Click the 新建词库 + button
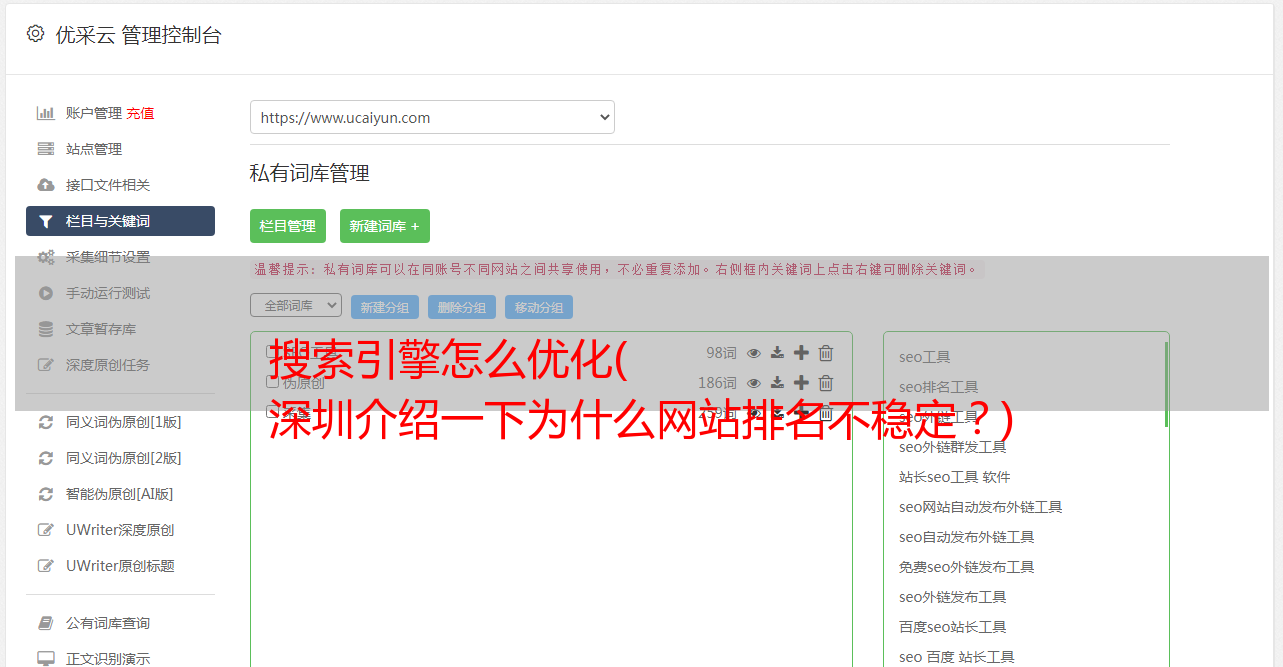 pos(385,226)
